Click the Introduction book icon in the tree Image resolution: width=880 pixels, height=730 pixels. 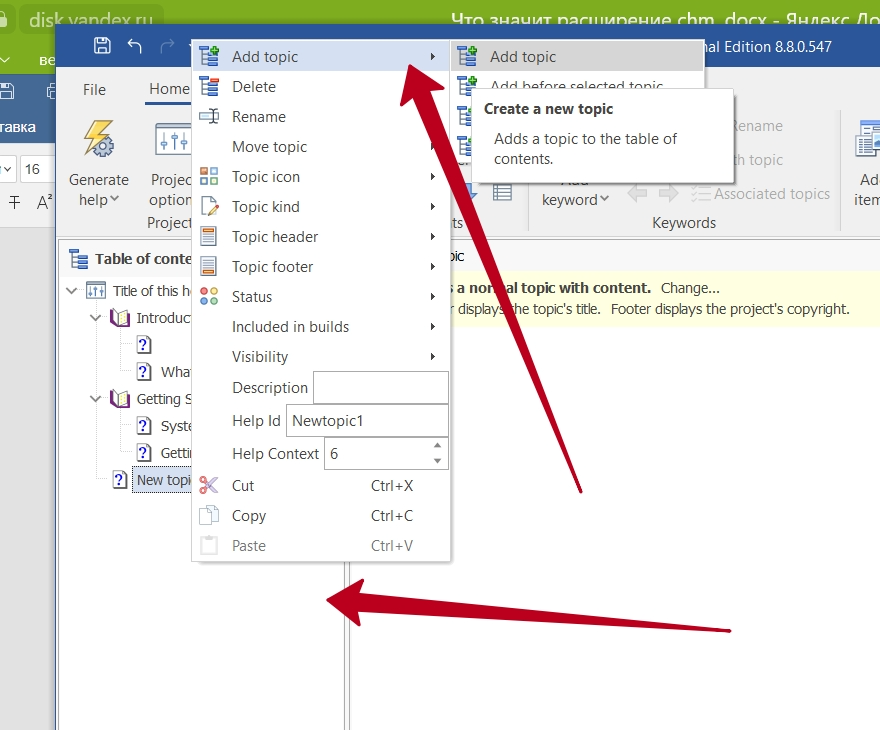120,318
